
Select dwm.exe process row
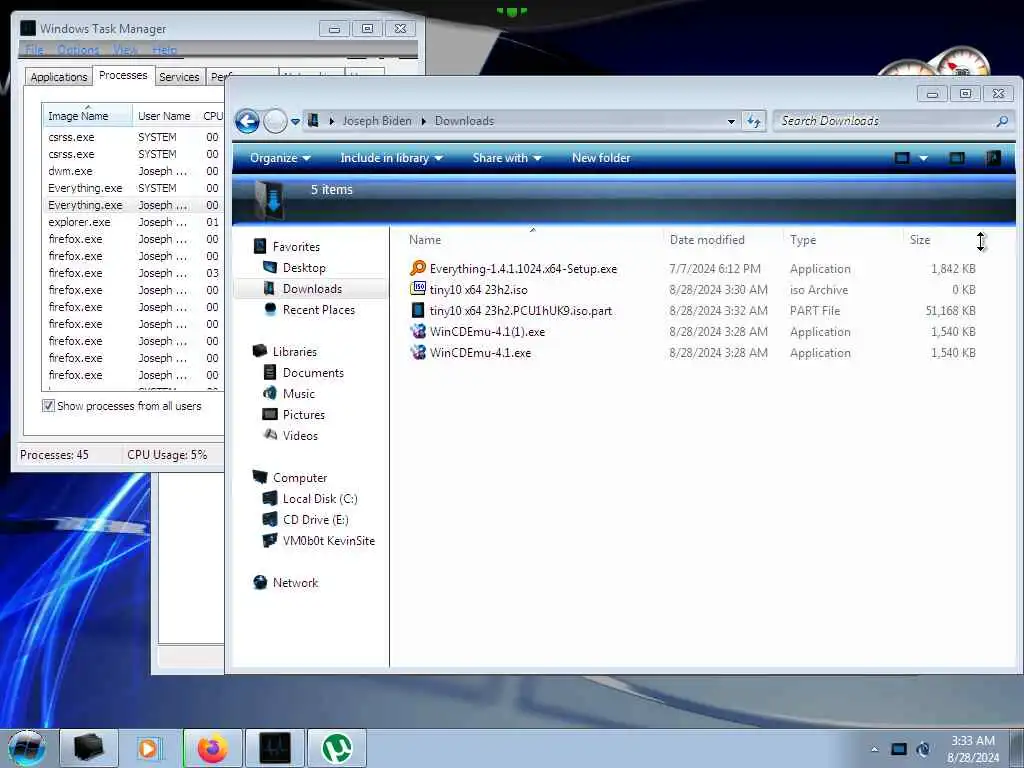pos(133,171)
